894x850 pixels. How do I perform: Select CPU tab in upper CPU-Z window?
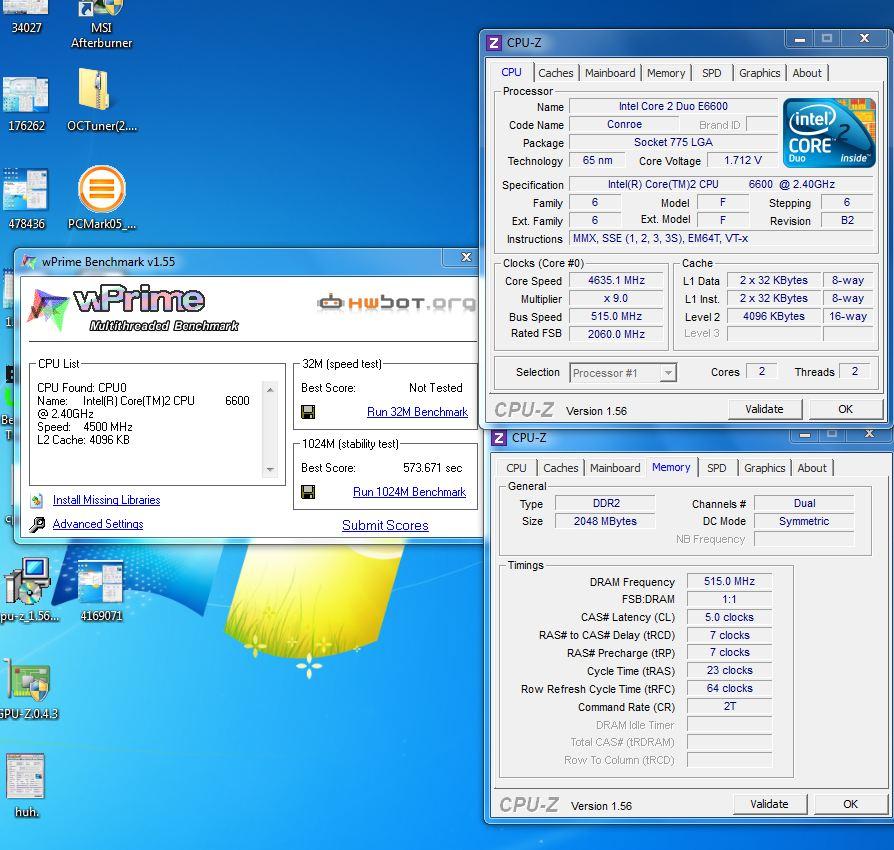[511, 72]
